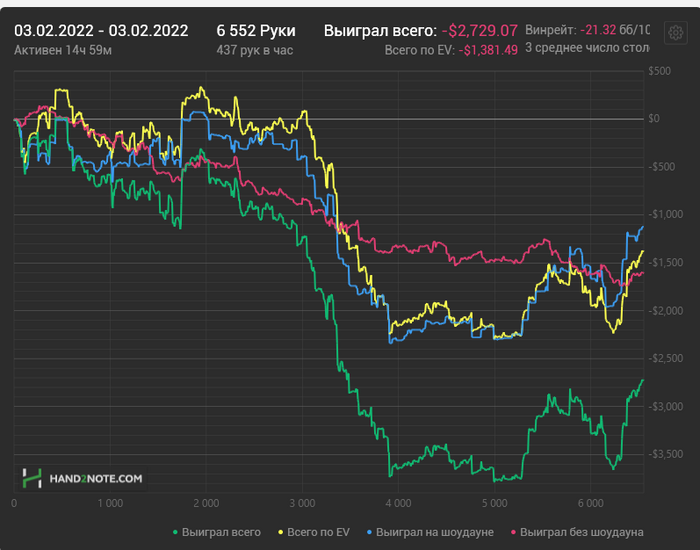Viewport: 700px width, 550px height.
Task: Click the "-$3,000" y-axis label
Action: pos(666,406)
